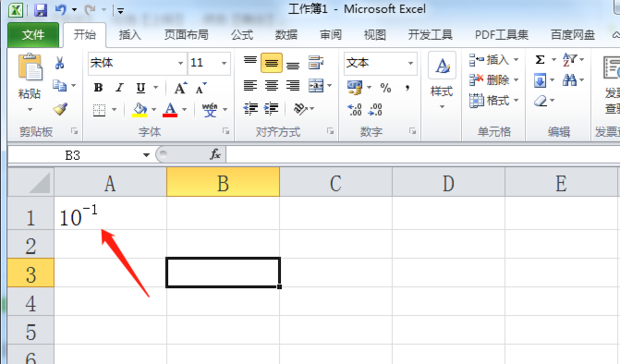Switch to the 插入 Insert tab
The image size is (620, 364).
130,35
